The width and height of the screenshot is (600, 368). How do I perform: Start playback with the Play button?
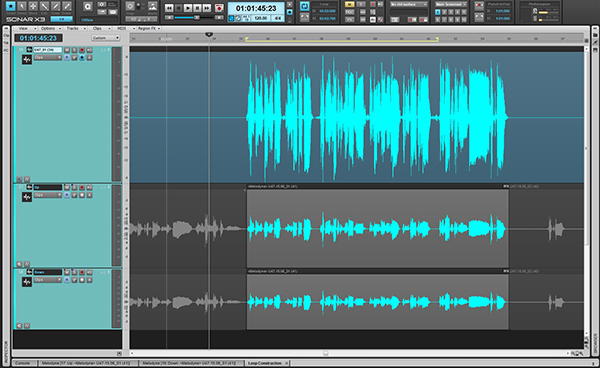click(188, 8)
